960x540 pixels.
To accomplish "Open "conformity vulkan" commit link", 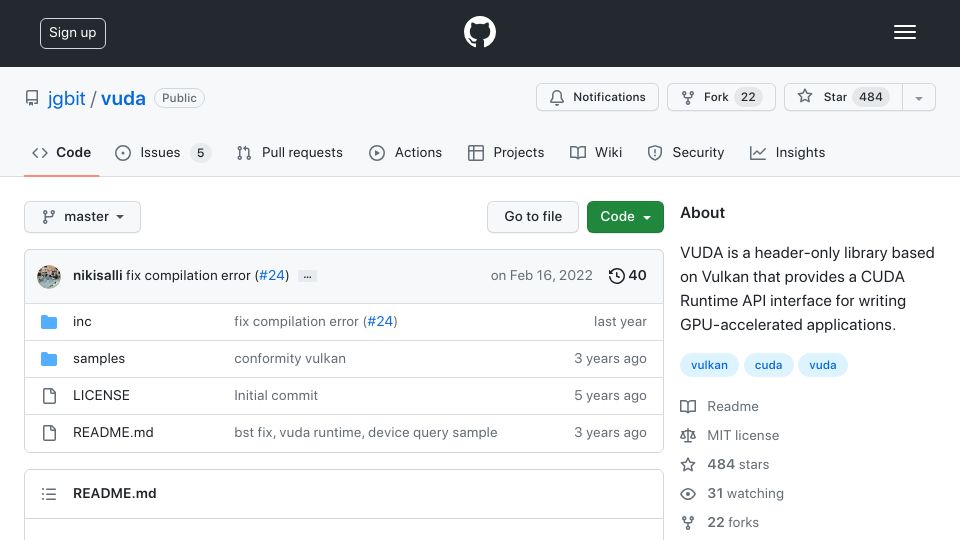I will (290, 358).
